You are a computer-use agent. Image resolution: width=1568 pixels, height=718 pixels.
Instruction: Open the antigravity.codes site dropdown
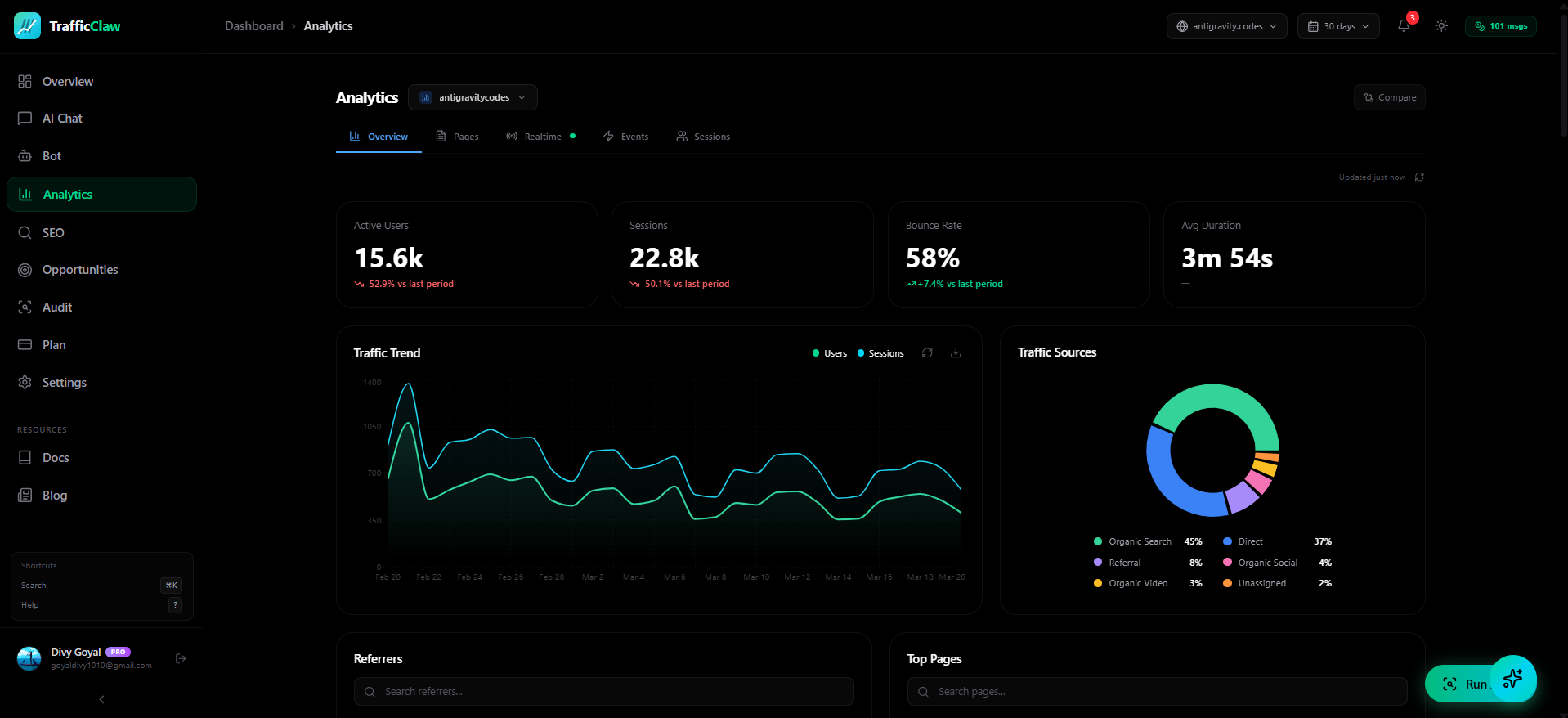(1226, 26)
